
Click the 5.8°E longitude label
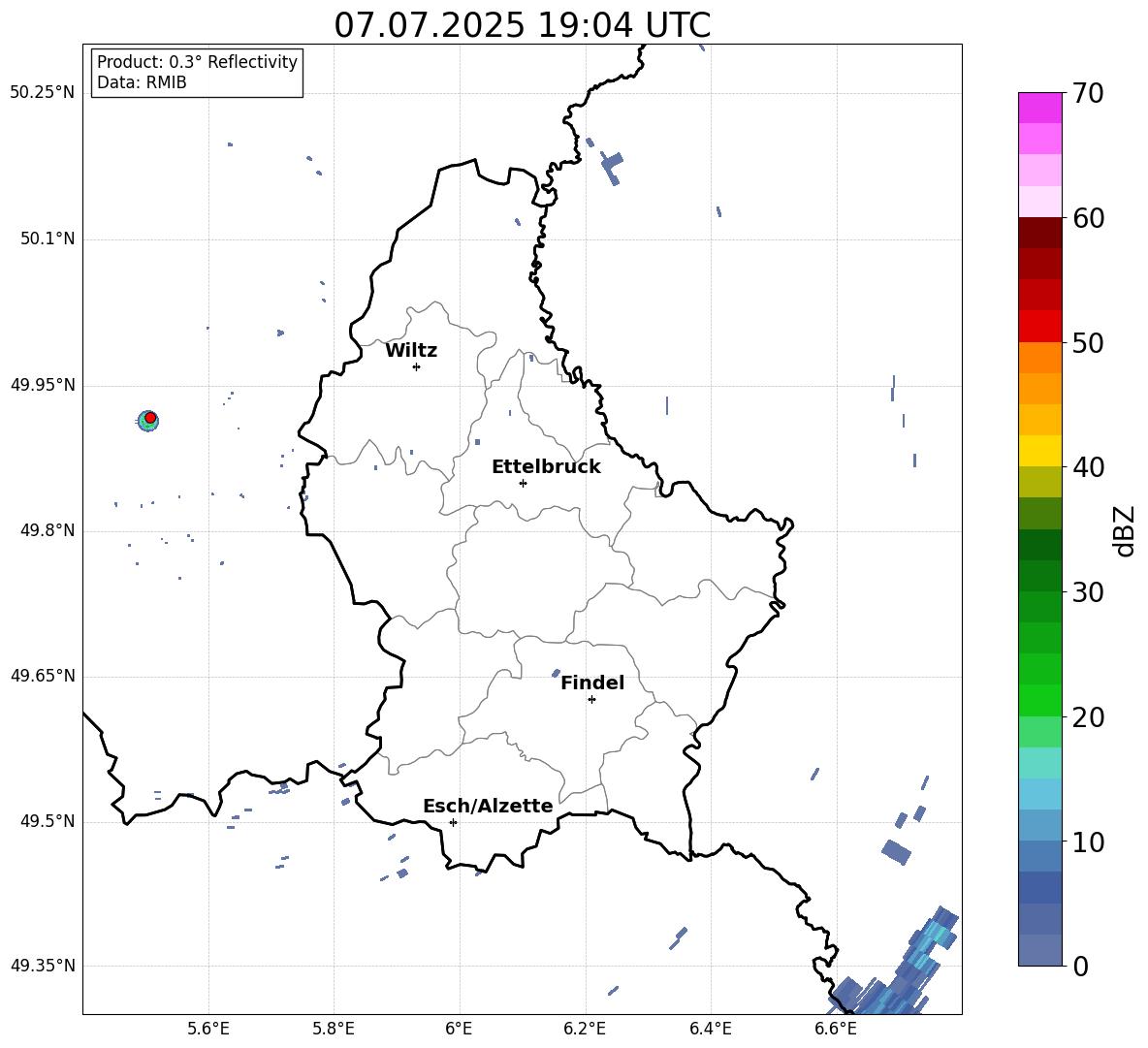[x=334, y=1029]
